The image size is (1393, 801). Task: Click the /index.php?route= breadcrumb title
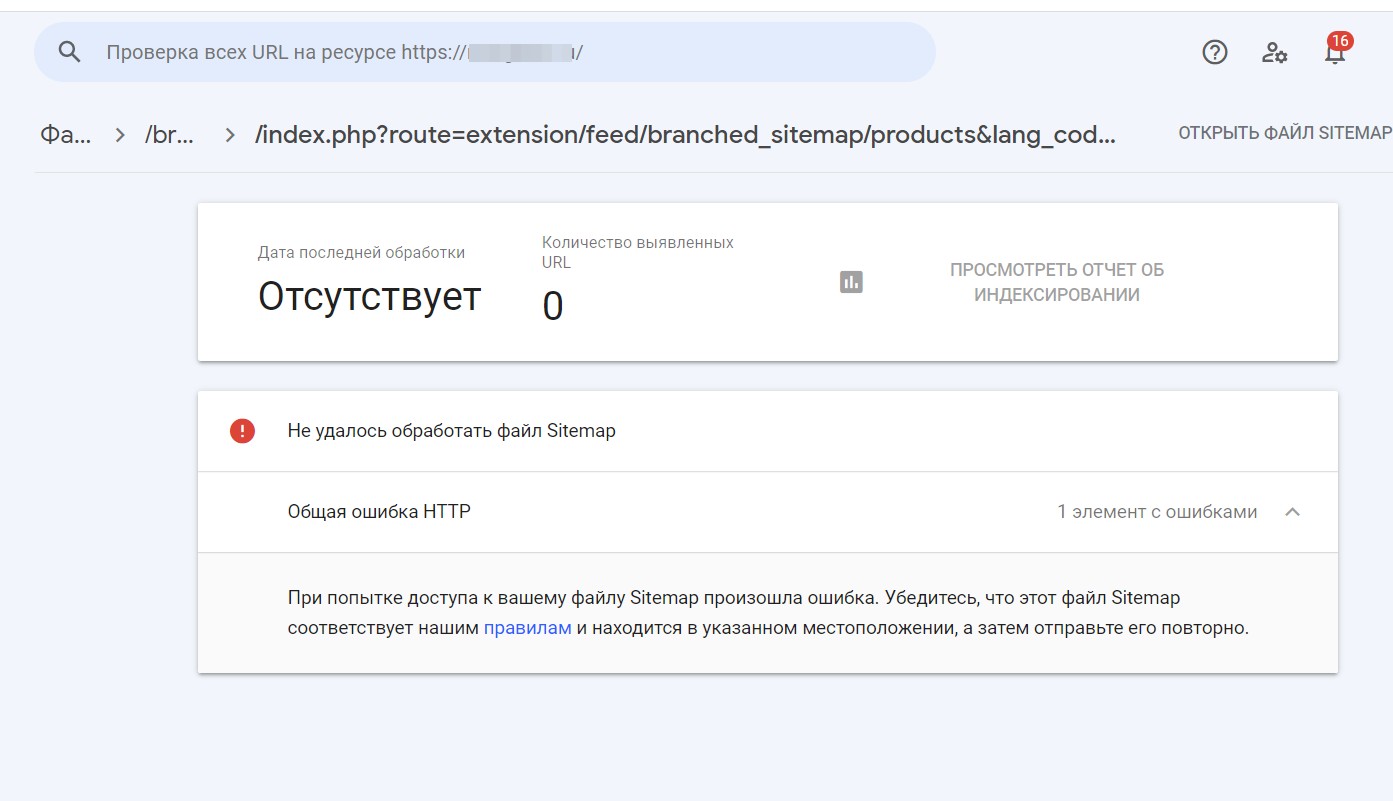pos(685,135)
